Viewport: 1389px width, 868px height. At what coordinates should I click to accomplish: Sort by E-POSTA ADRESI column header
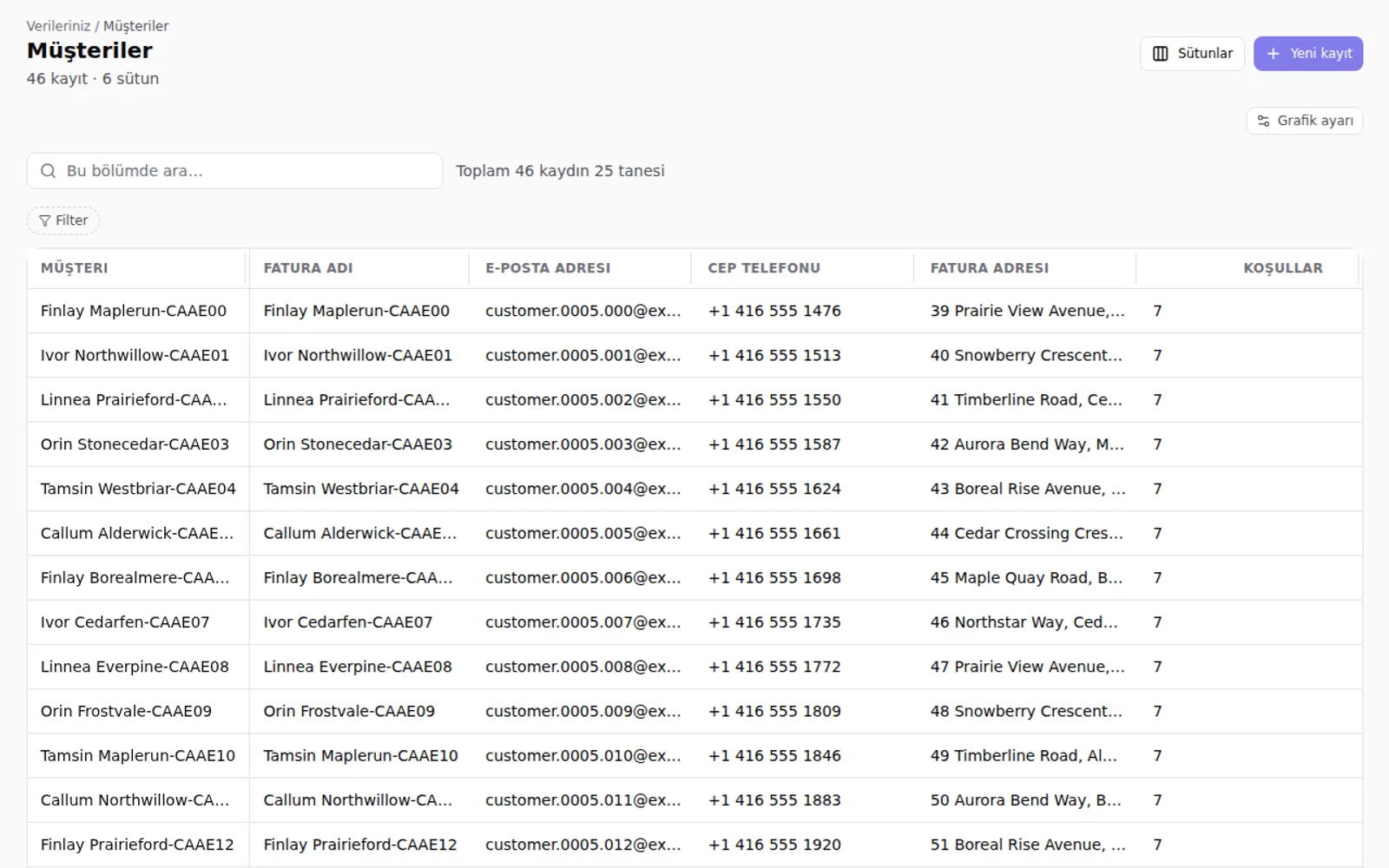point(548,268)
